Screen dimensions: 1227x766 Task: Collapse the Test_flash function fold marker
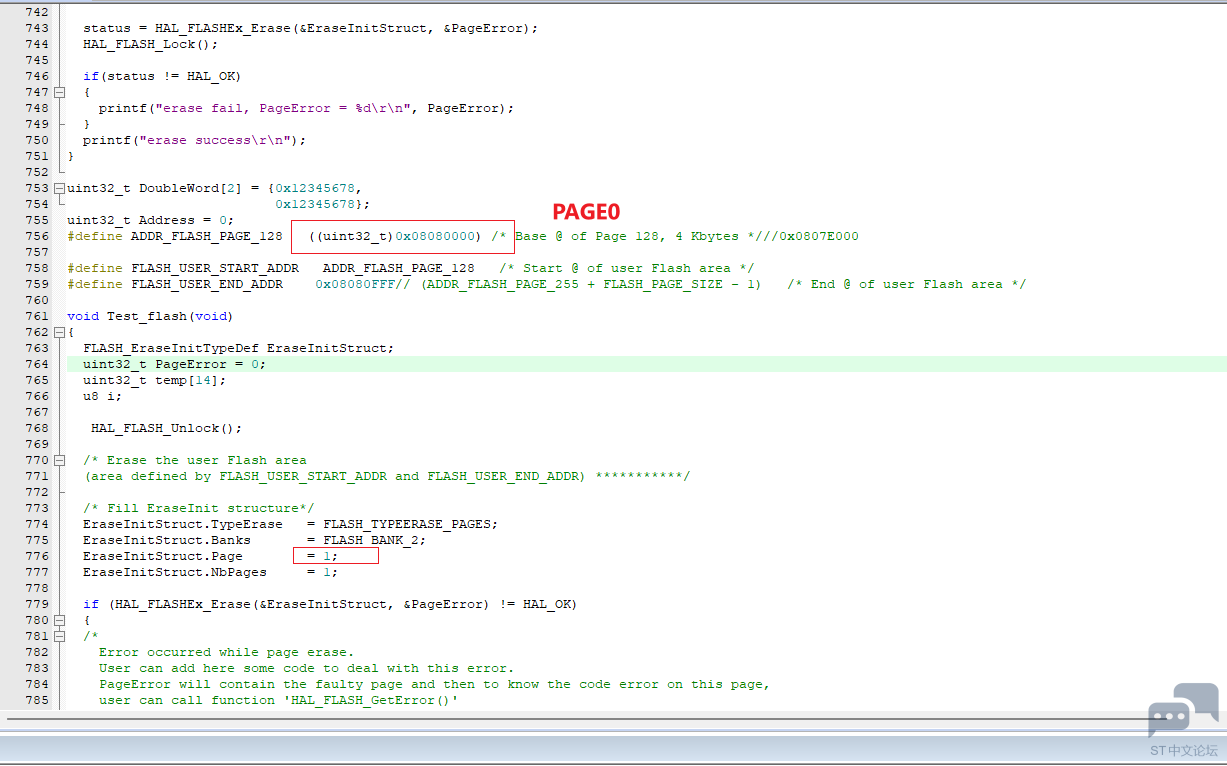[x=60, y=331]
